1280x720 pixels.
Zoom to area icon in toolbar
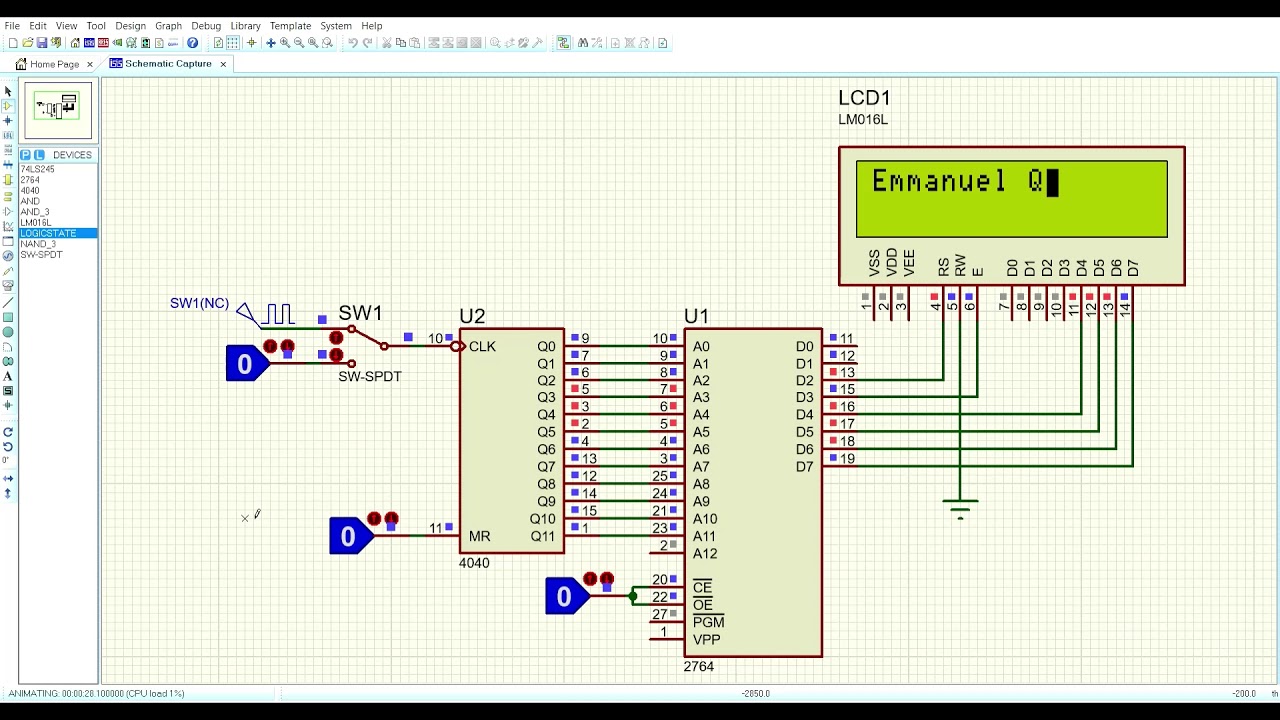[x=327, y=43]
